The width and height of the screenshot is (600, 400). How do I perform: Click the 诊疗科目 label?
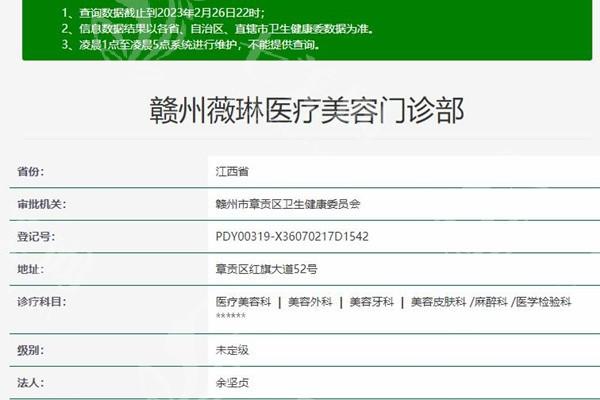click(41, 302)
